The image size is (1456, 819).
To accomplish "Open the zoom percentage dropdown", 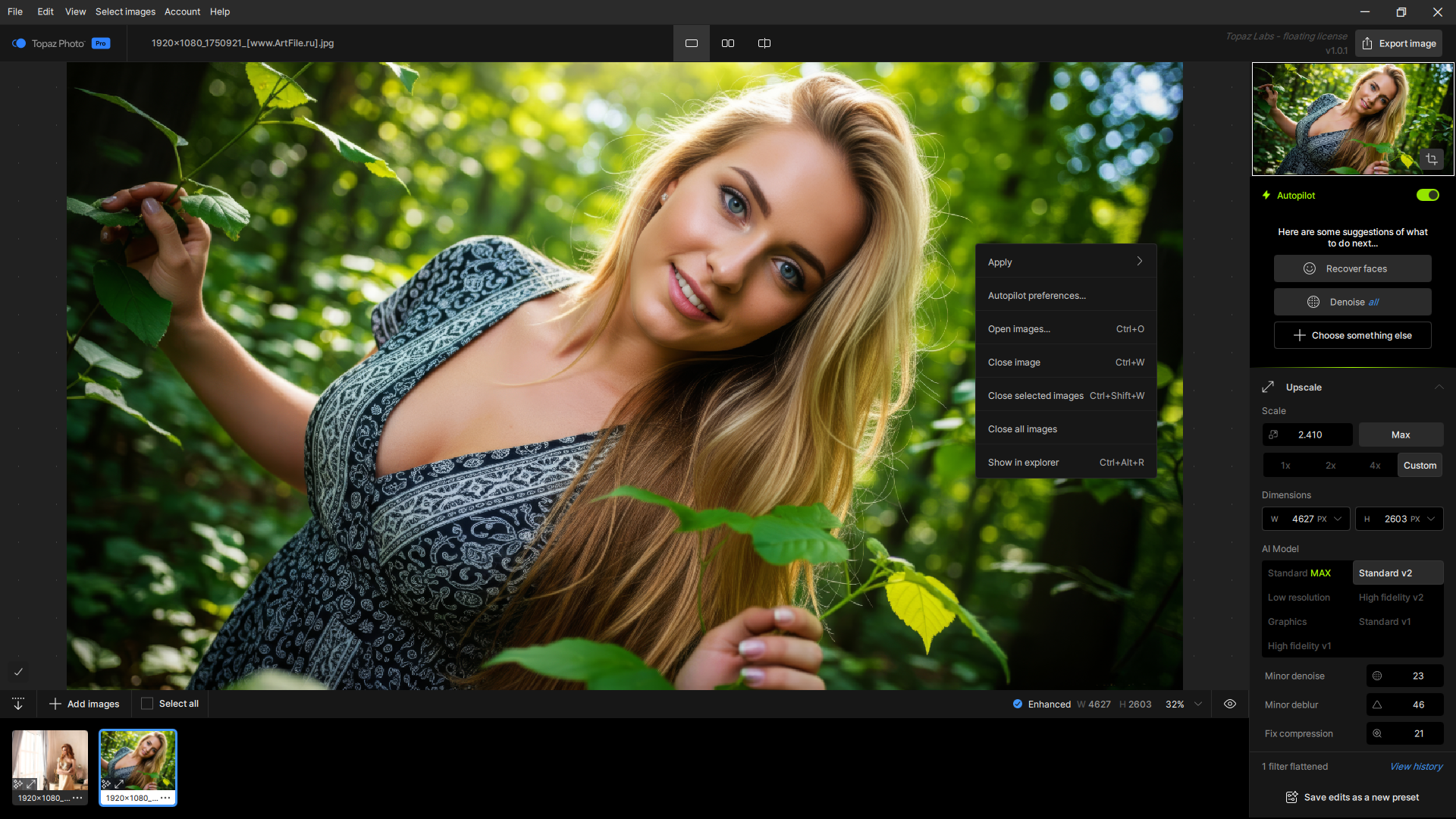I will click(1198, 704).
